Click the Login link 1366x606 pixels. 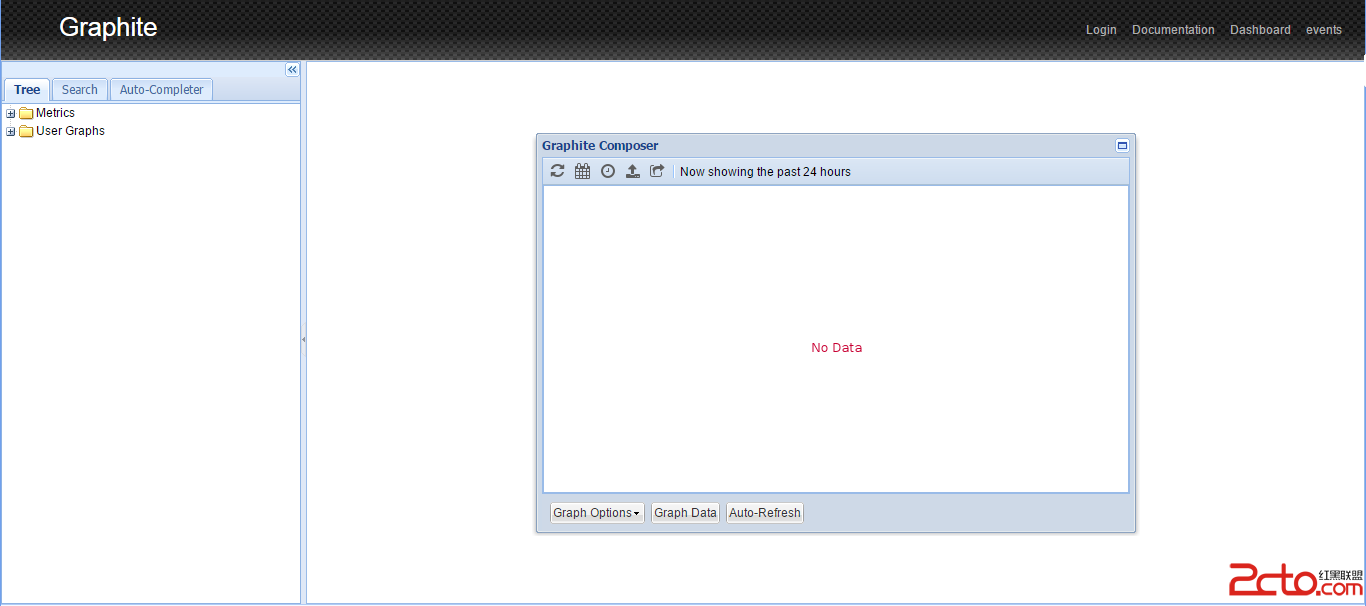pos(1101,30)
